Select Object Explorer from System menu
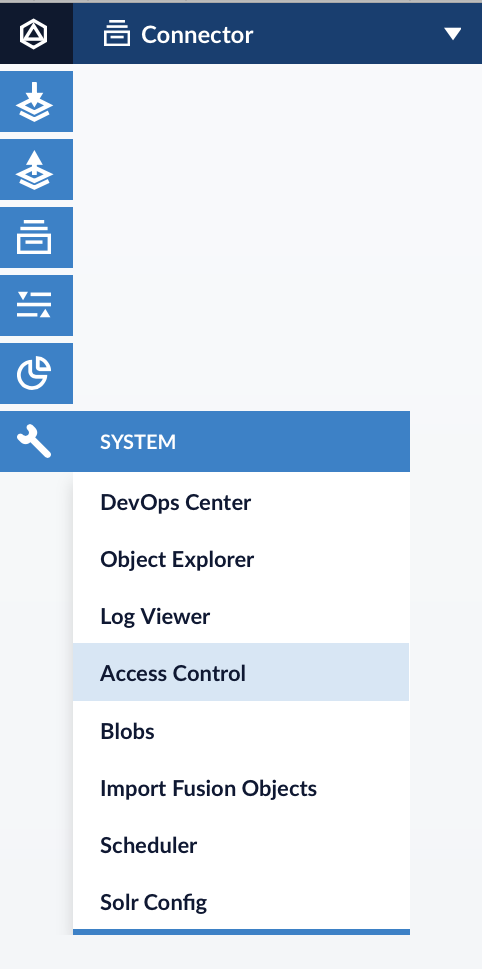This screenshot has width=482, height=969. click(x=241, y=559)
